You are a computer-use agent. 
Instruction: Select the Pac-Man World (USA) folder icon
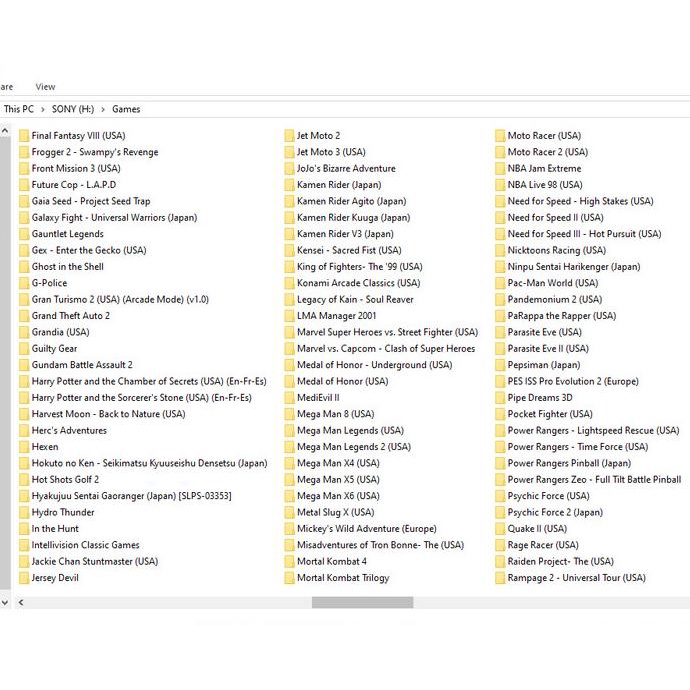(x=500, y=283)
